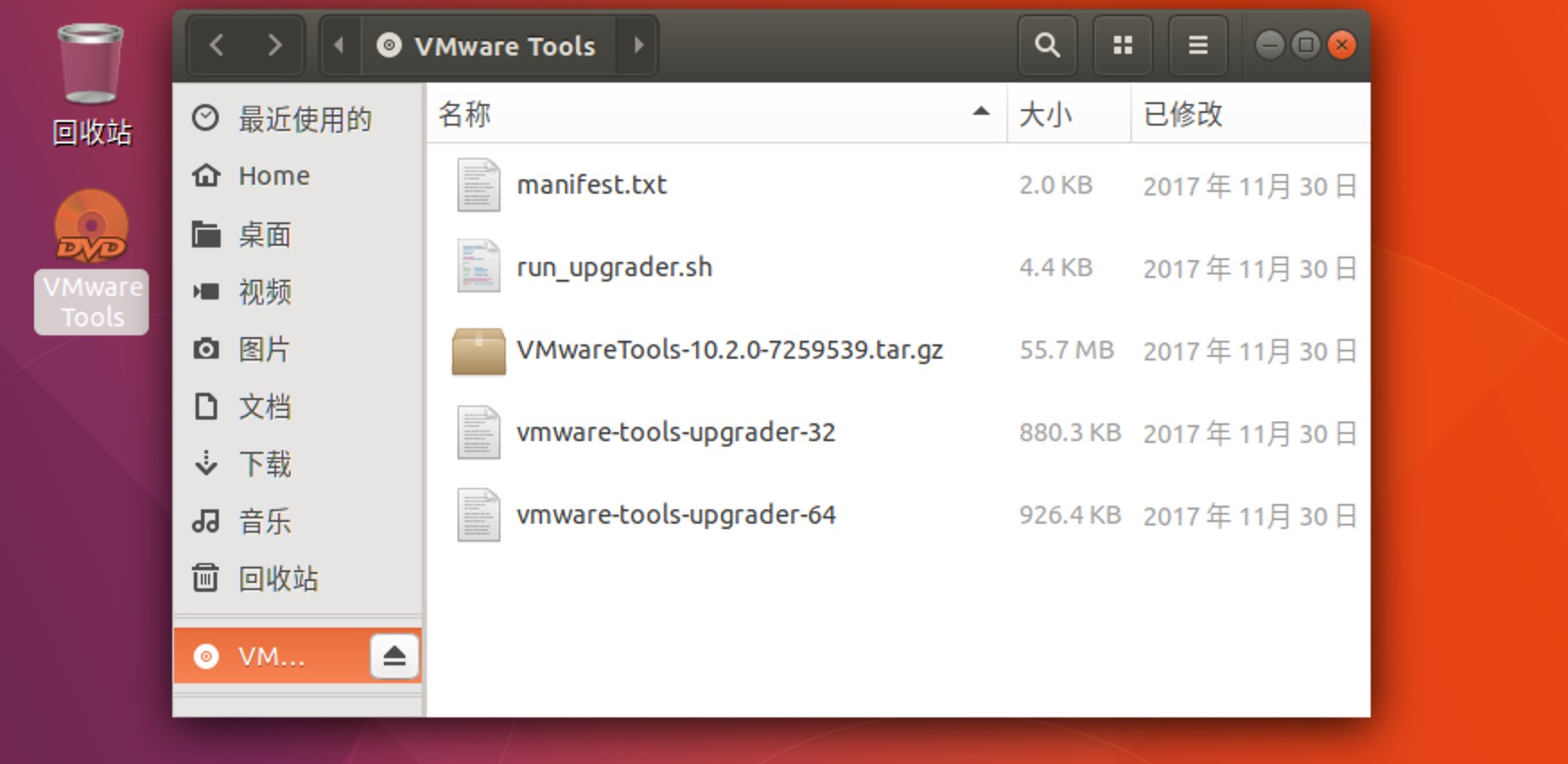This screenshot has height=764, width=1568.
Task: Click the trash can icon in the sidebar
Action: (205, 577)
